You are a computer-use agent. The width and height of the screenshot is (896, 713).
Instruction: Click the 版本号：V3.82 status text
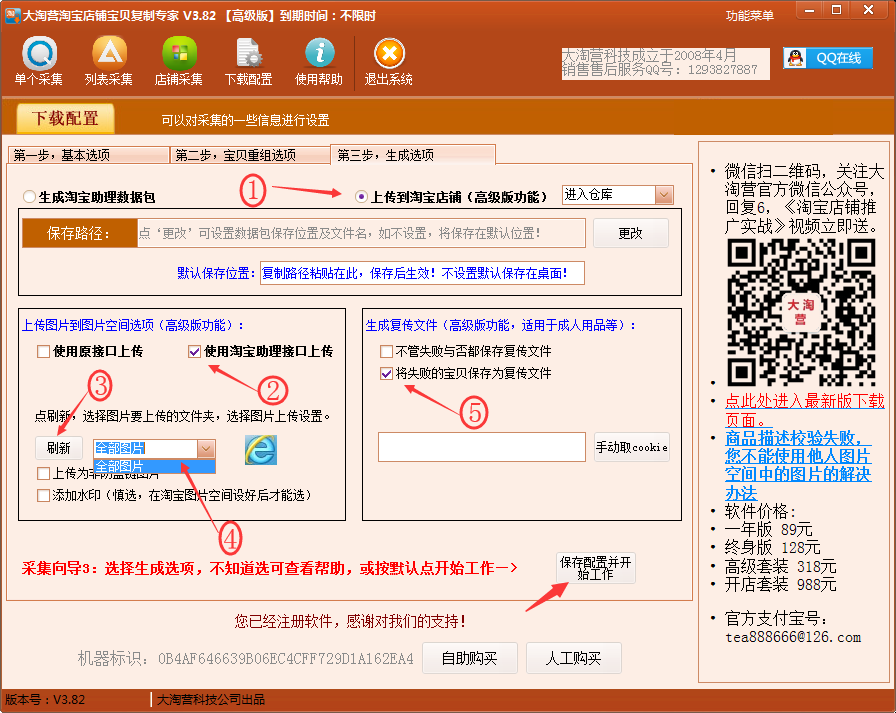click(x=45, y=699)
